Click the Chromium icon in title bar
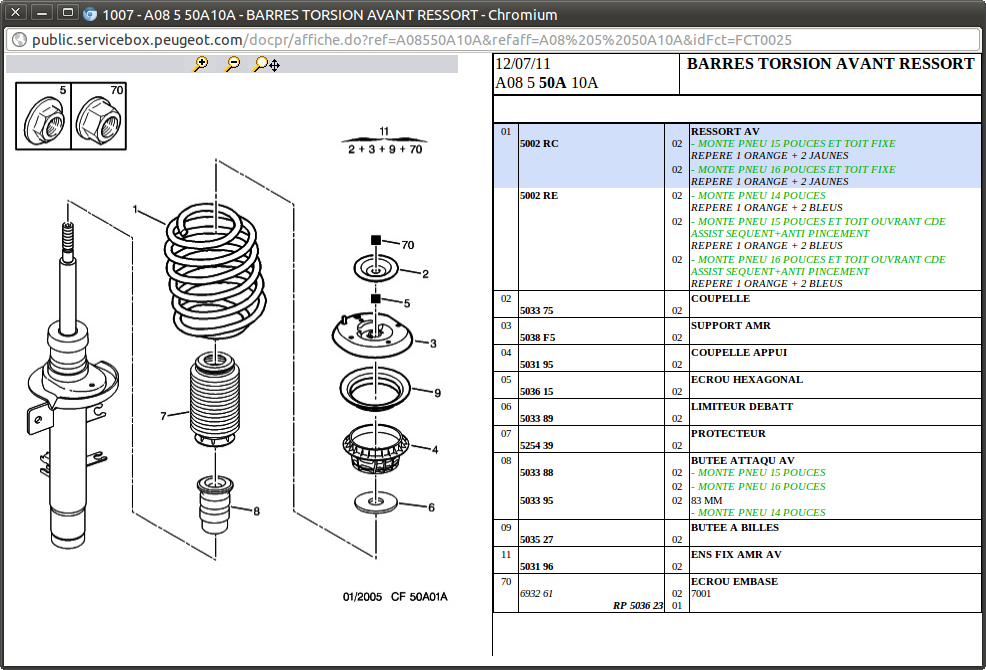 (90, 14)
